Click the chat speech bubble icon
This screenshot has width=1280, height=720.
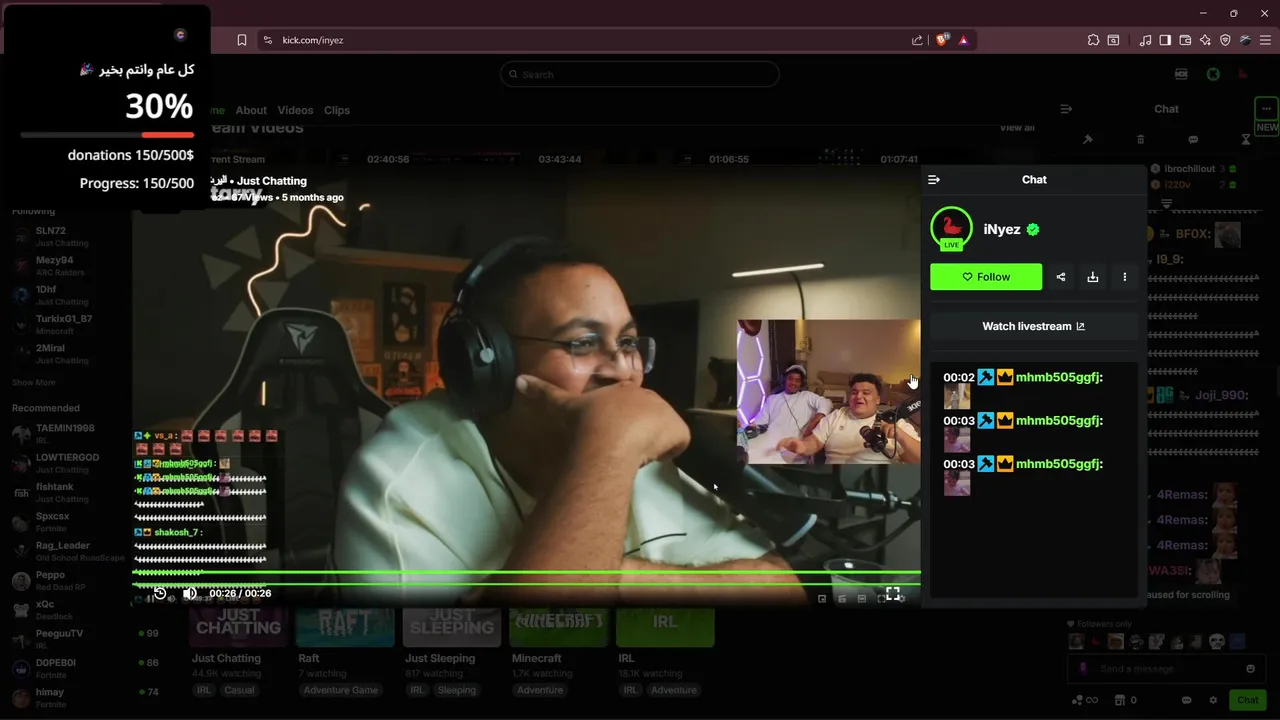[x=1193, y=139]
